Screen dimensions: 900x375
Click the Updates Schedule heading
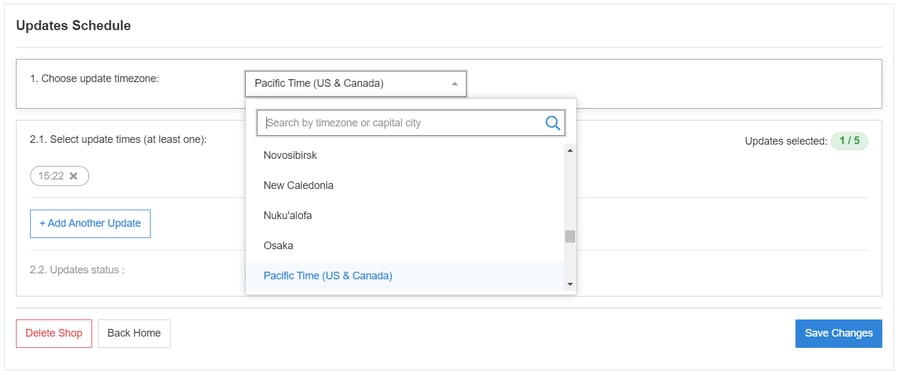[x=73, y=26]
